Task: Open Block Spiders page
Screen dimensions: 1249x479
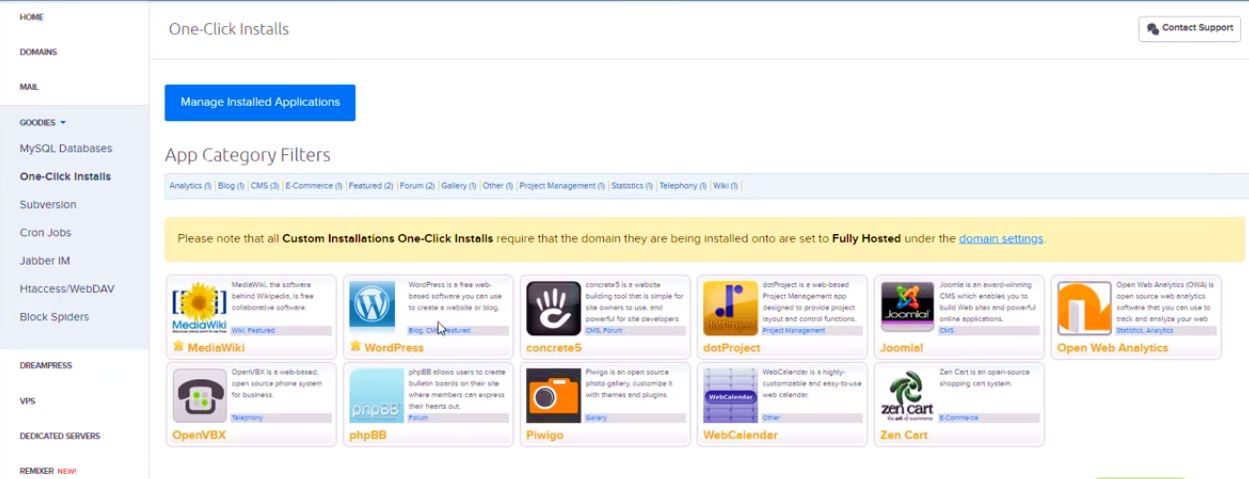Action: (54, 316)
